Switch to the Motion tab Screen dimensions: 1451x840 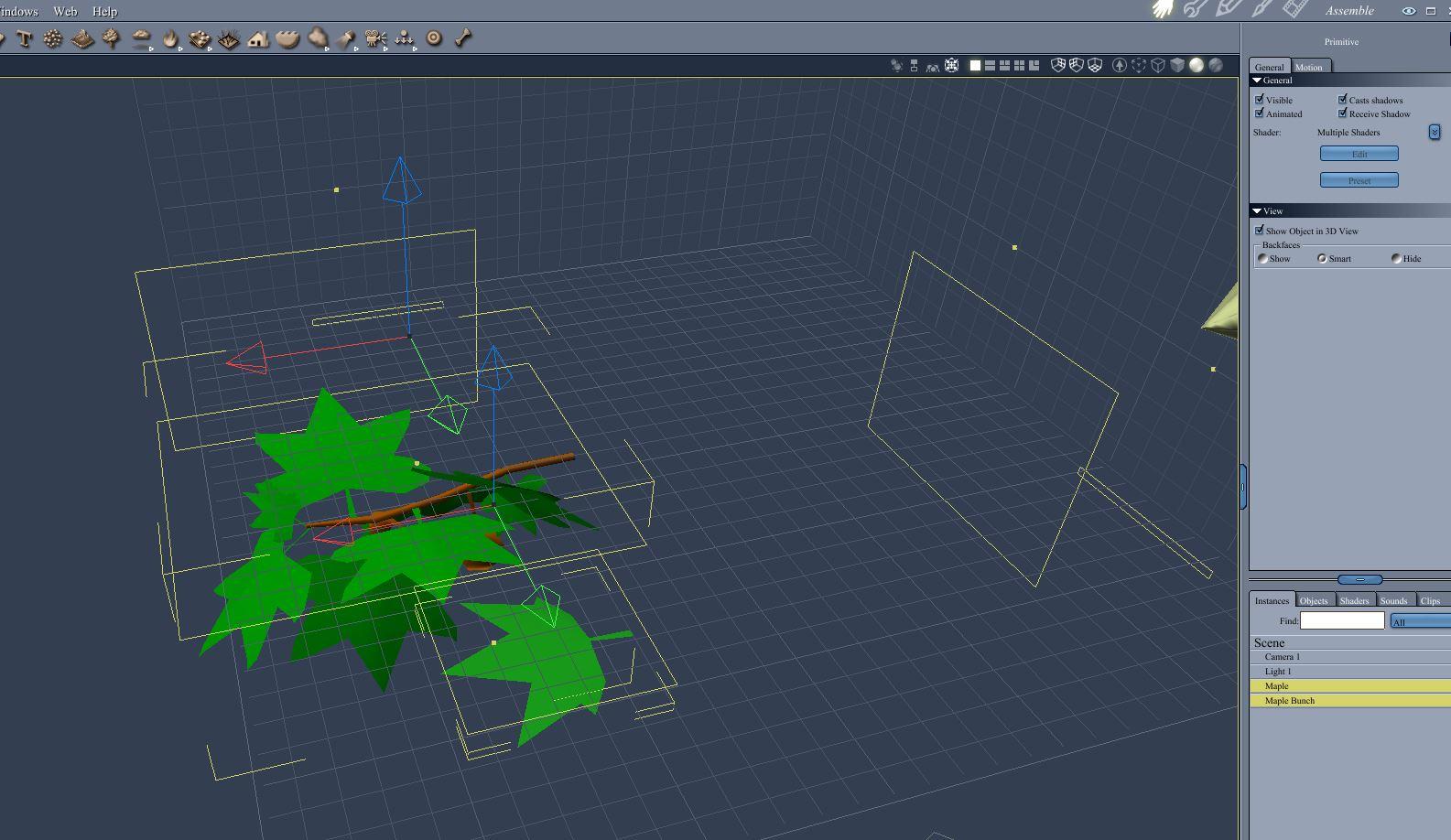[1309, 67]
